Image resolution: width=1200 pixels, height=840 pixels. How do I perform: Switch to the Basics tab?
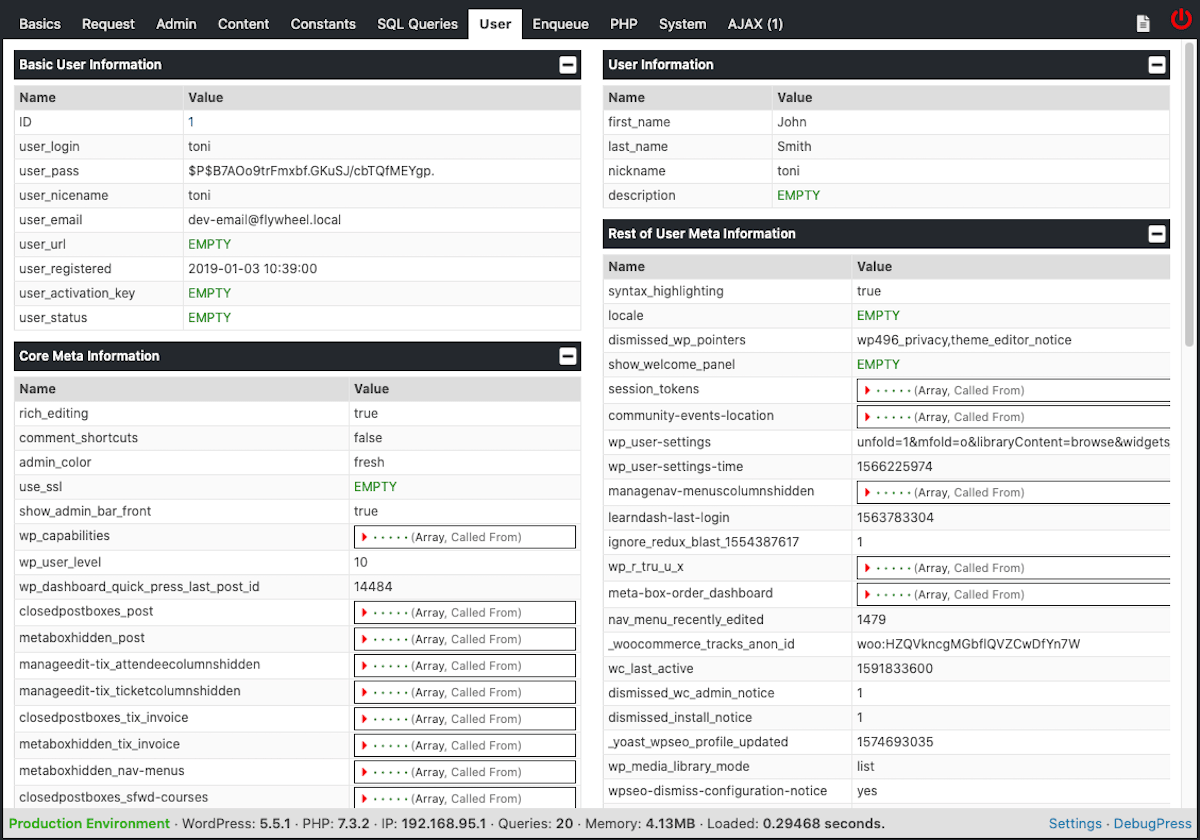coord(40,24)
